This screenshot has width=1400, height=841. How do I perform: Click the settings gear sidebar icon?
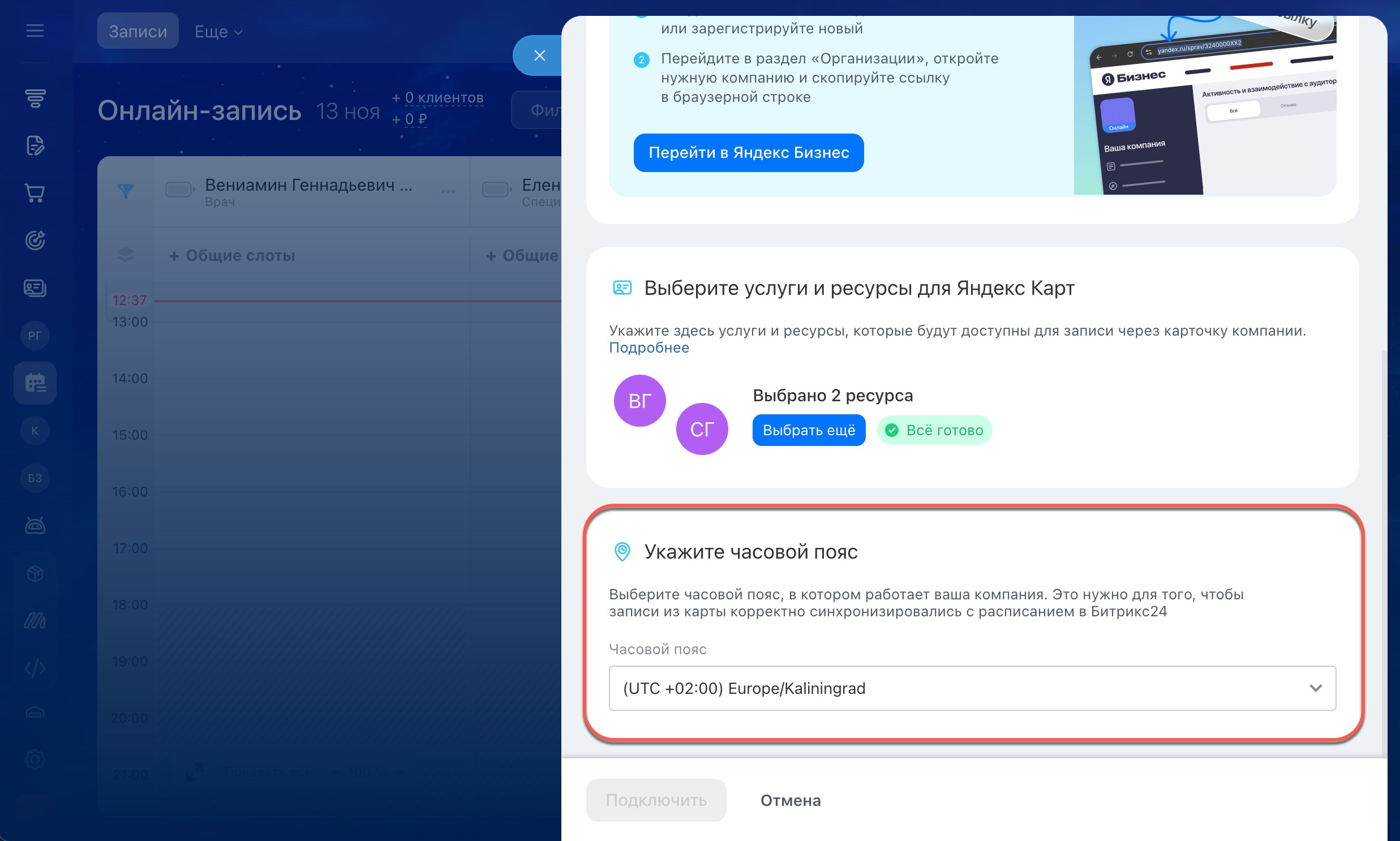35,760
